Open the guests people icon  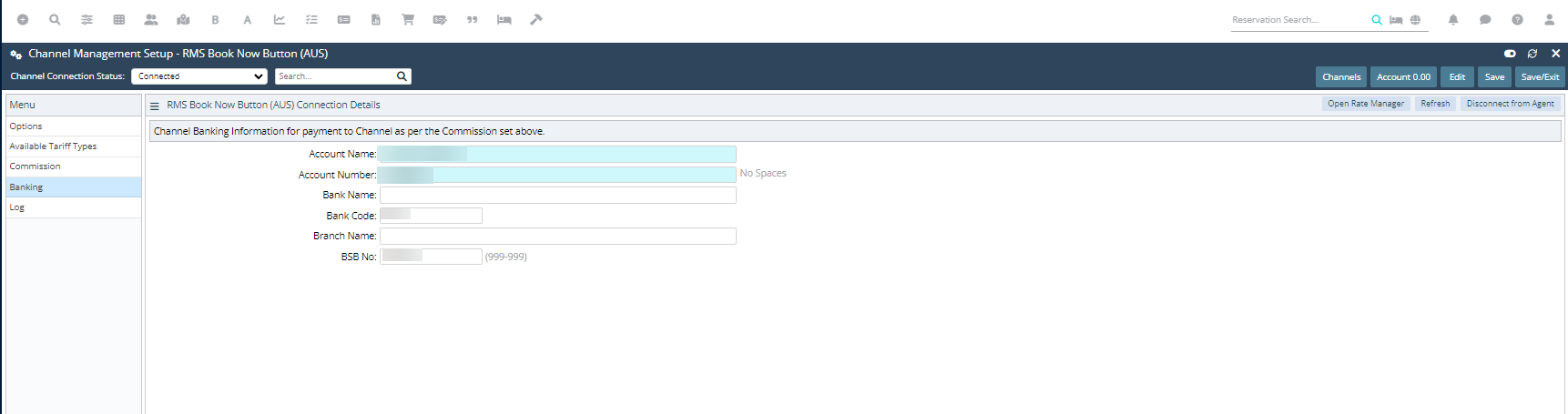151,19
